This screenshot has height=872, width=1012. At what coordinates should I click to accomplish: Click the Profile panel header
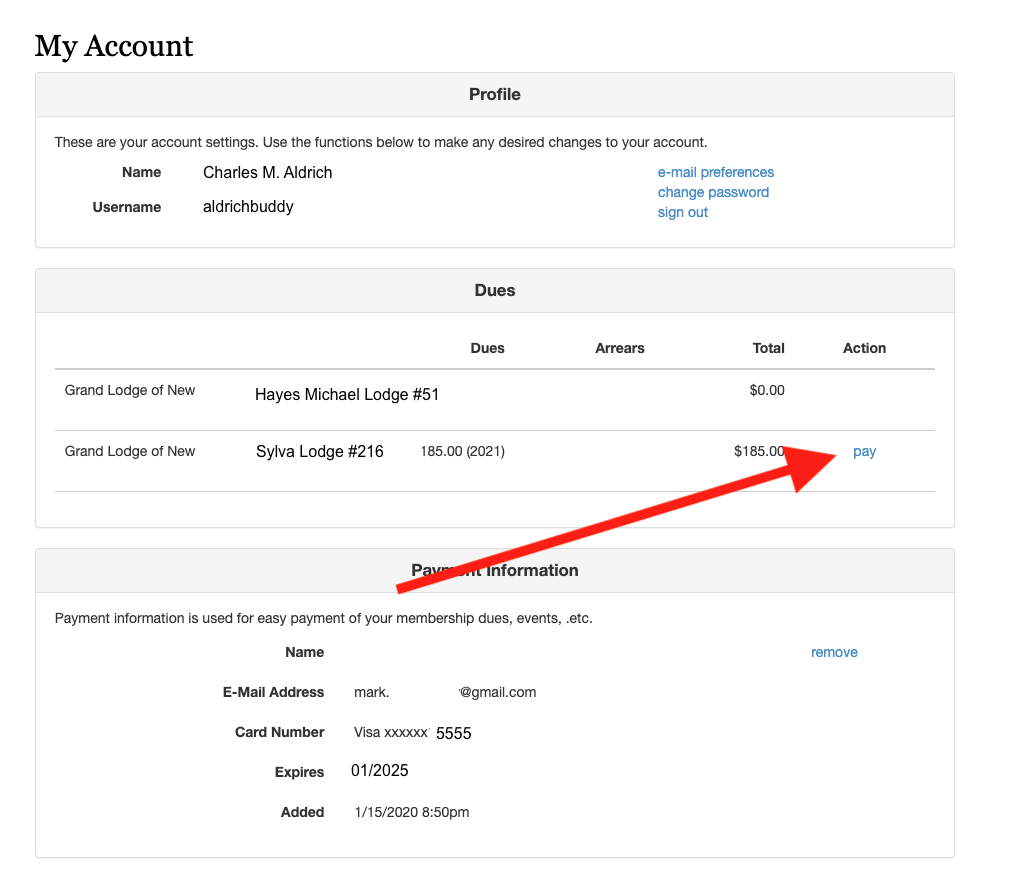[494, 94]
